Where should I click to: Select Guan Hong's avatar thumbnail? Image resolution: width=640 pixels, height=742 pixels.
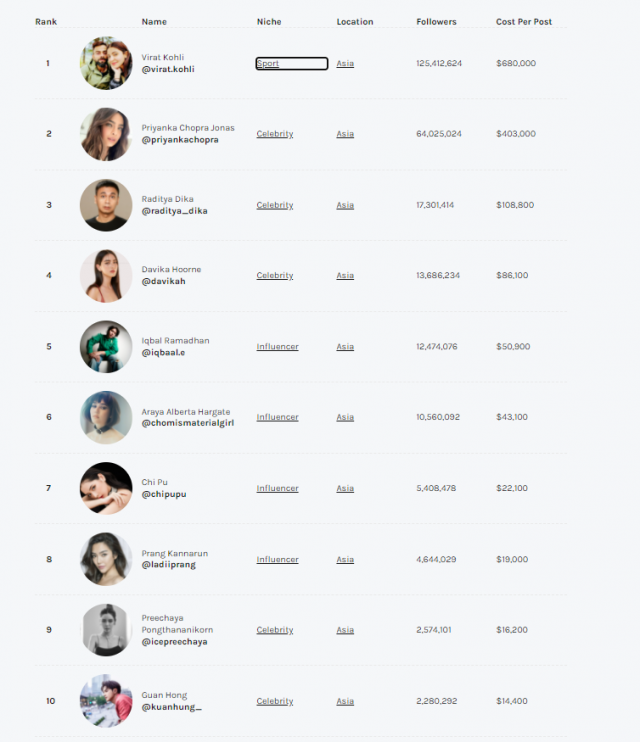coord(106,701)
